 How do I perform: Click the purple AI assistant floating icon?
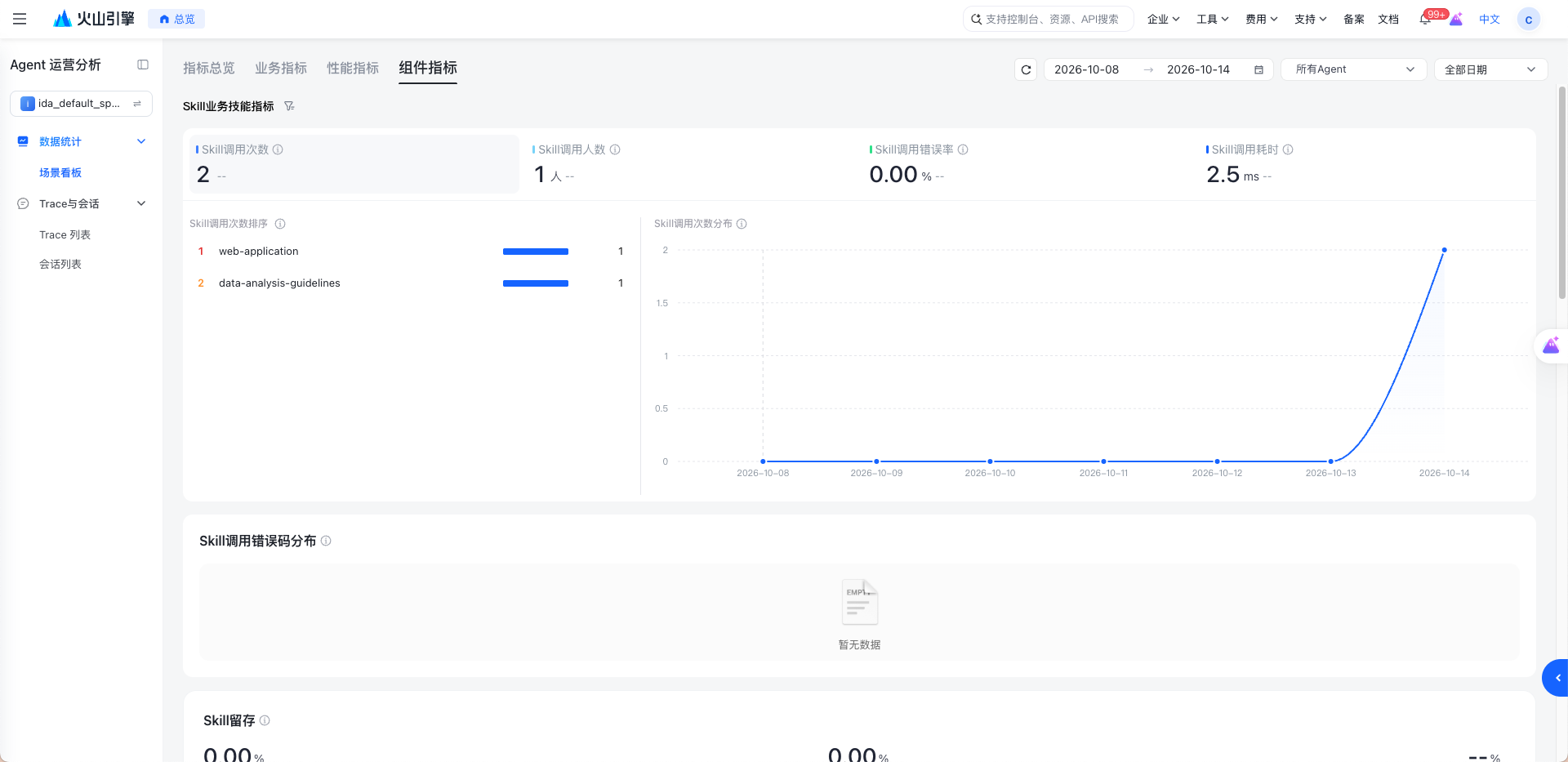click(1551, 346)
